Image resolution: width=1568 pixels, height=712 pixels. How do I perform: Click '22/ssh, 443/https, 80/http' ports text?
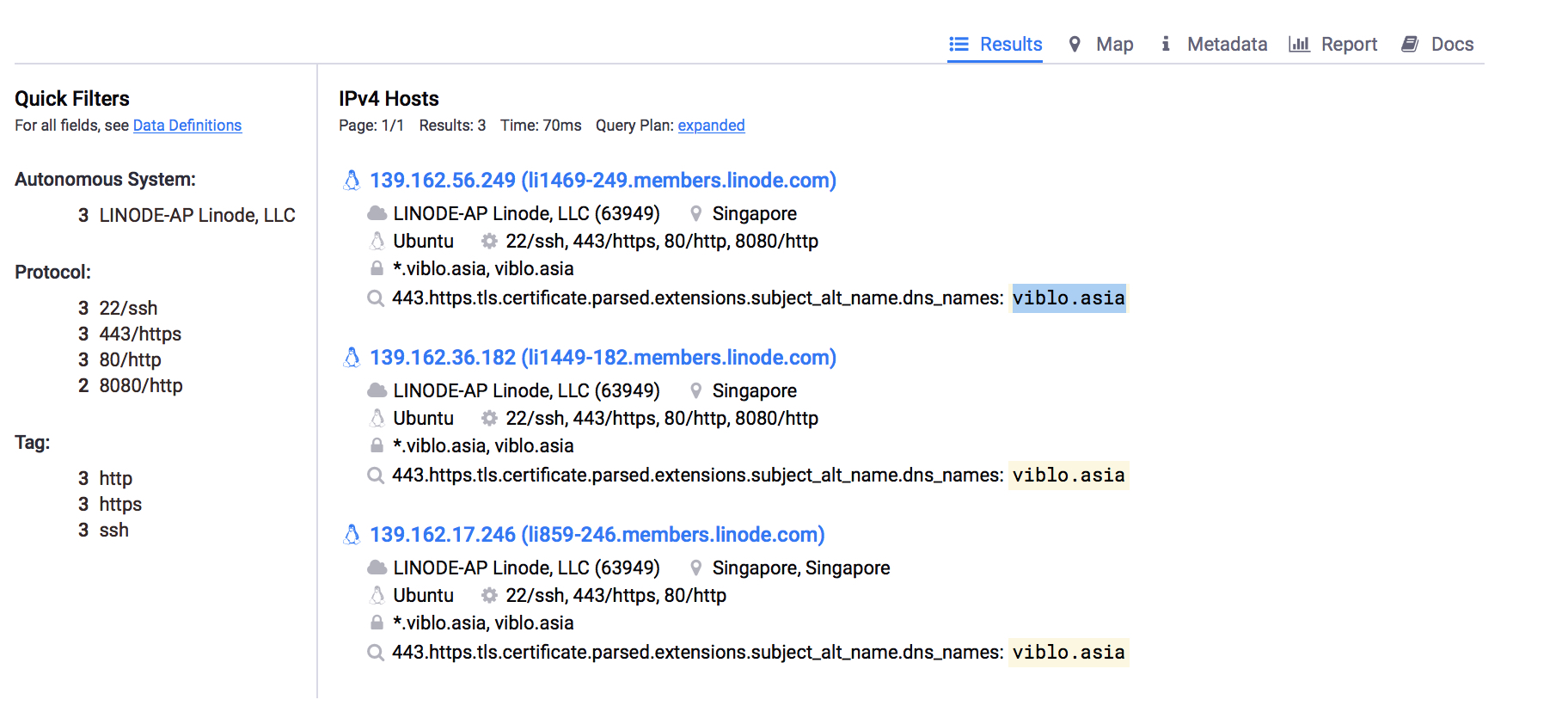tap(616, 595)
